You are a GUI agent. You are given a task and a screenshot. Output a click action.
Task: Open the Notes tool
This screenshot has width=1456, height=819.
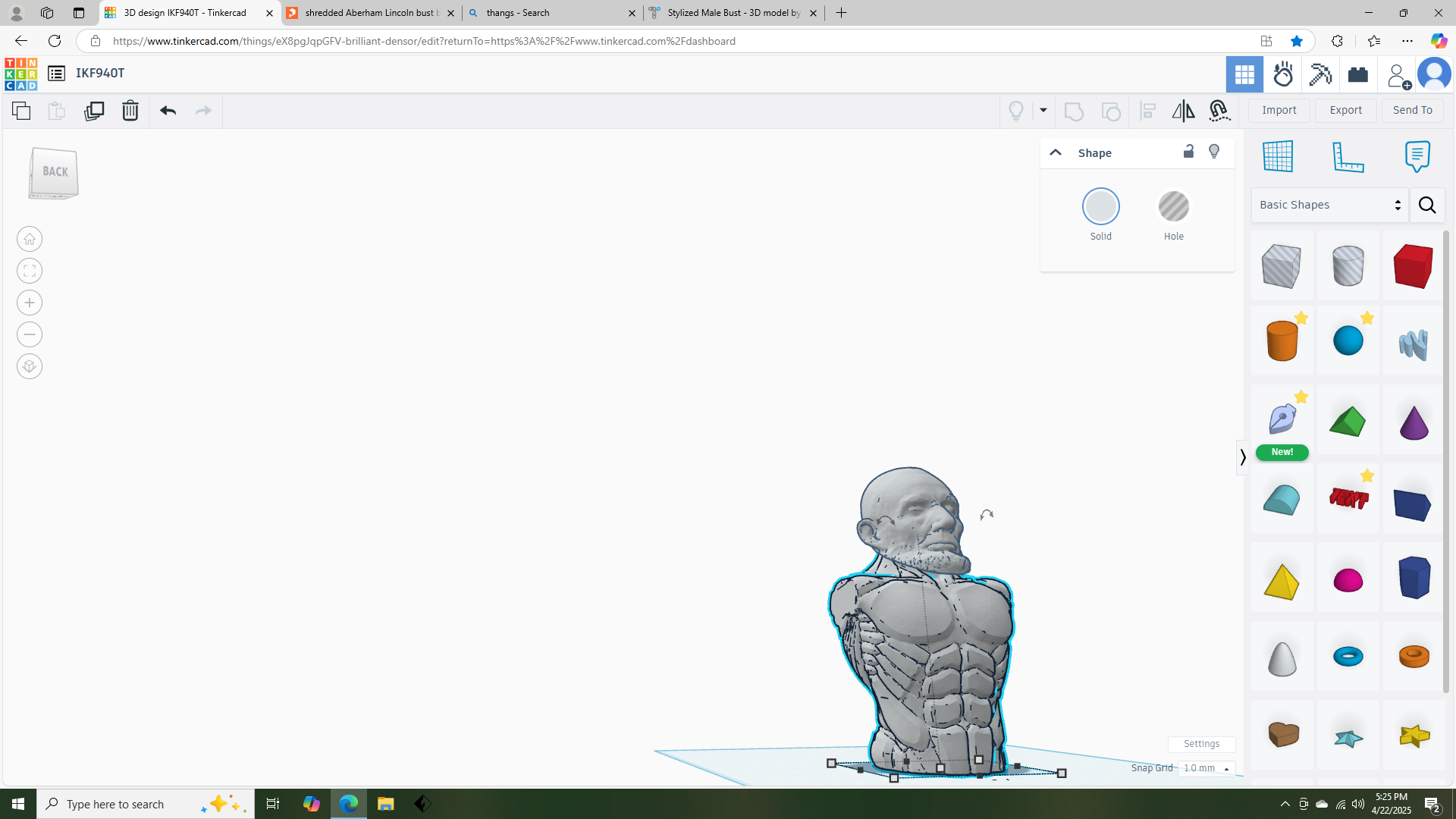(x=1417, y=156)
